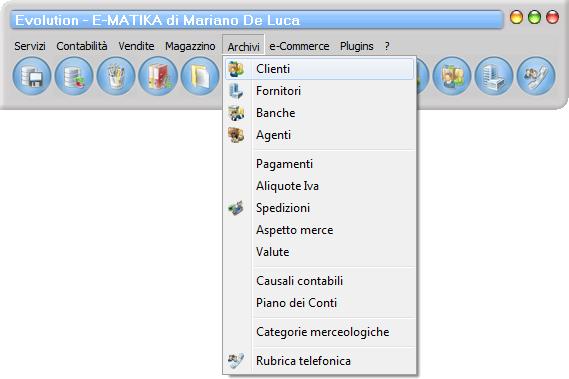Click the red and green binders toolbar icon

pyautogui.click(x=158, y=76)
